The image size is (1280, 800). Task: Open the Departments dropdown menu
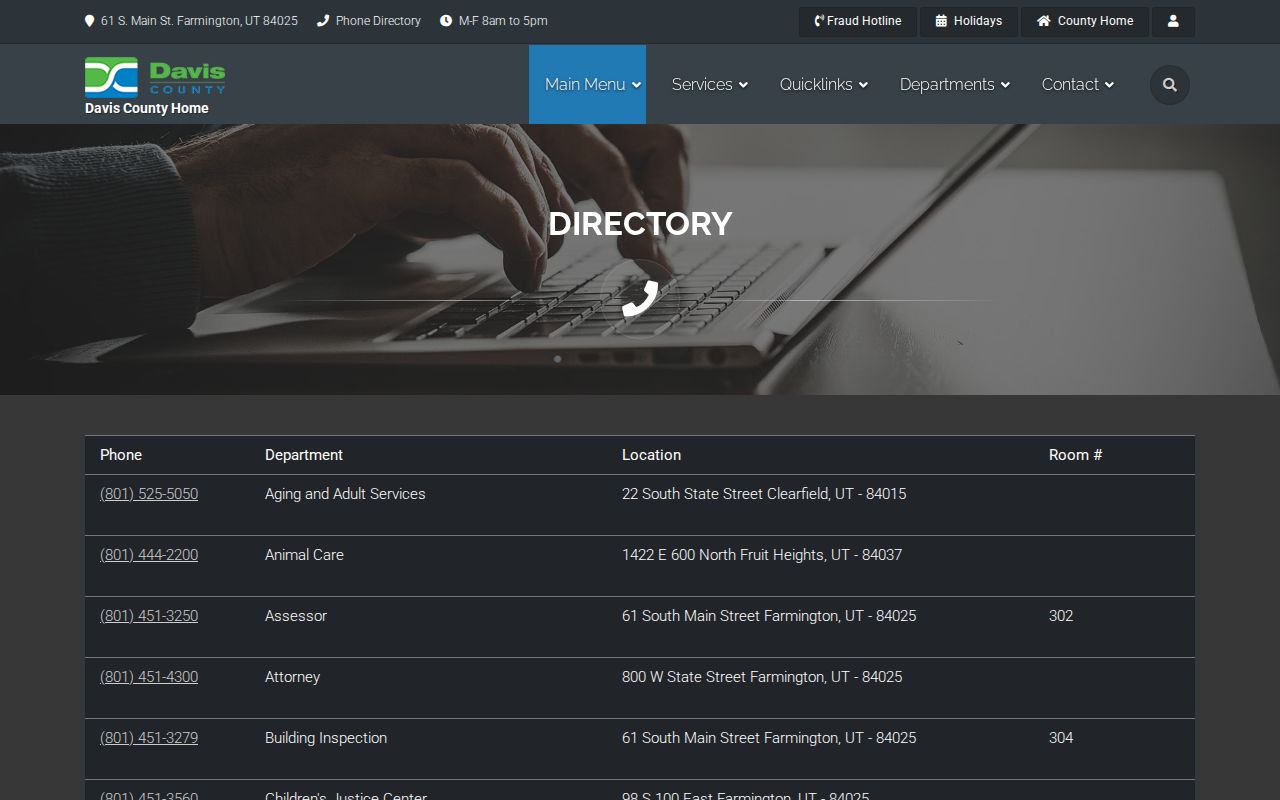click(955, 85)
